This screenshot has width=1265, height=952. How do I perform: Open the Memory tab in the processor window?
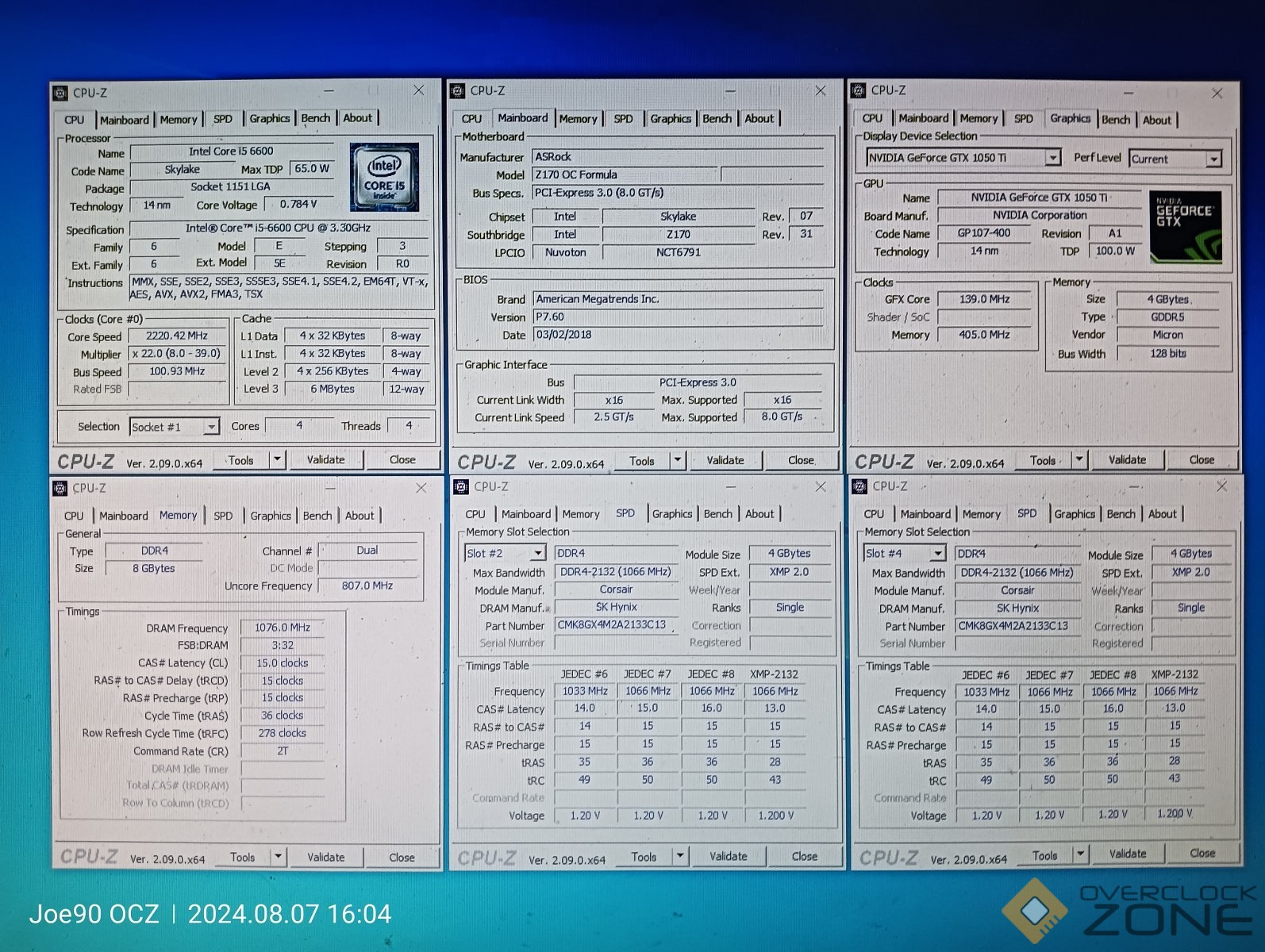point(179,120)
